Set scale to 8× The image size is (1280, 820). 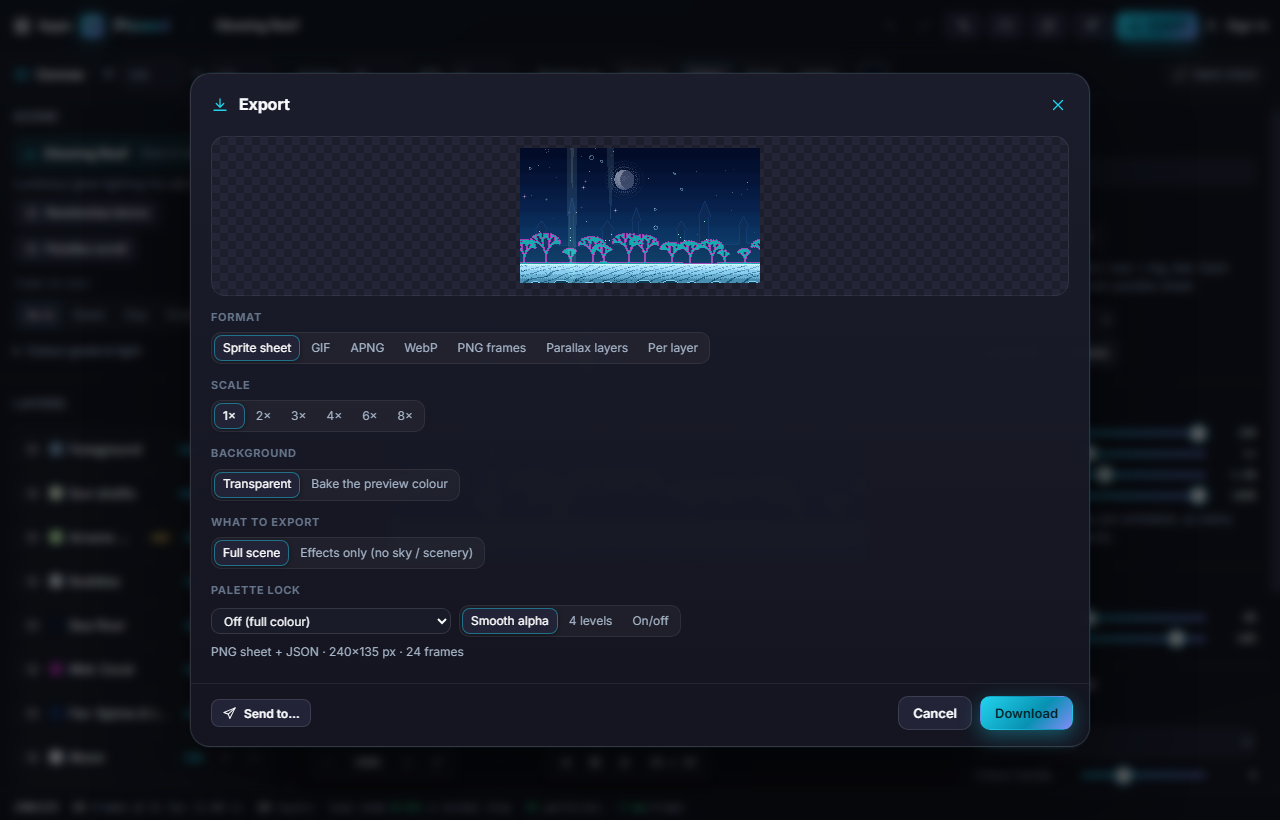[x=405, y=416]
